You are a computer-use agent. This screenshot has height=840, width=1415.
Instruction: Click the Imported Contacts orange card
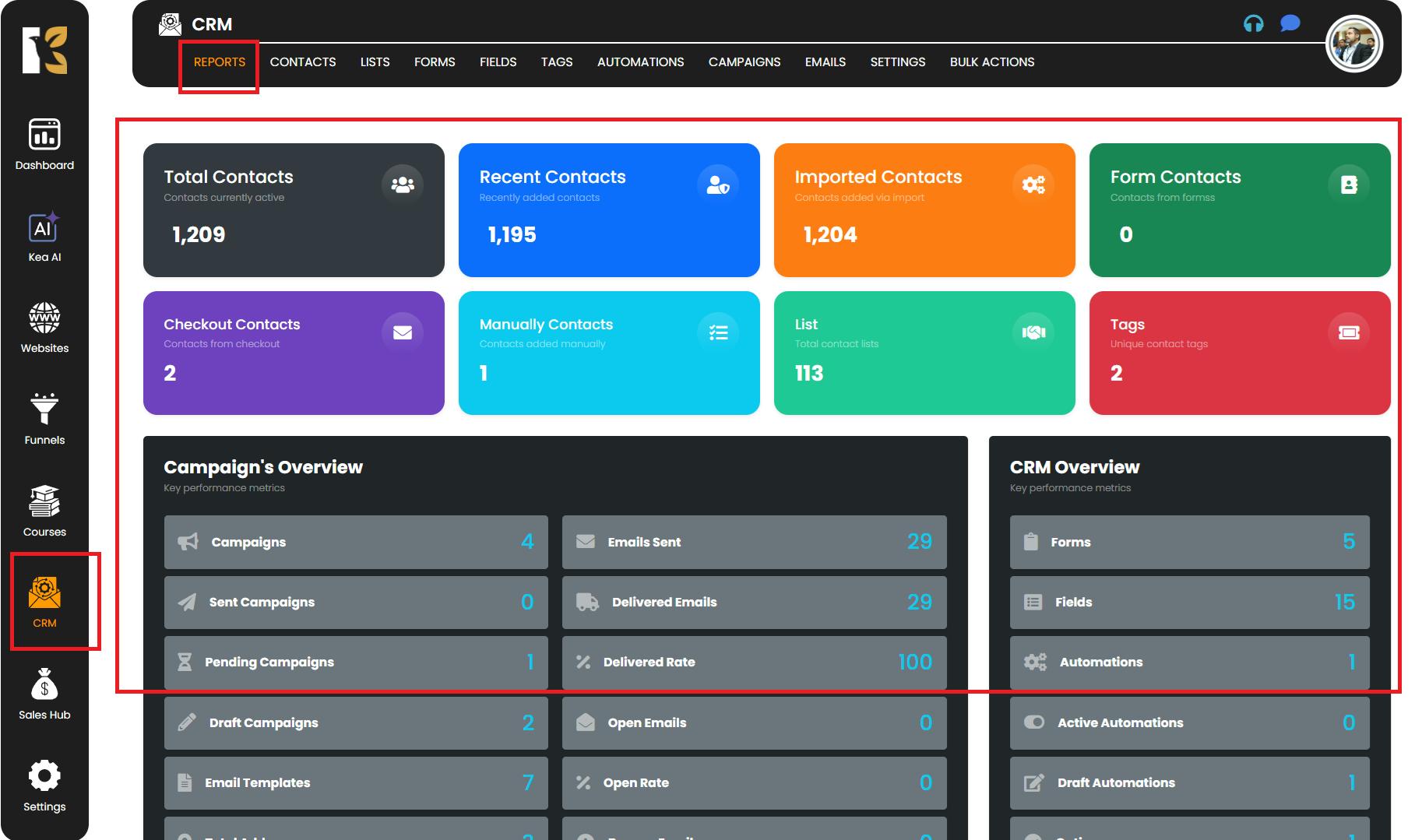924,210
